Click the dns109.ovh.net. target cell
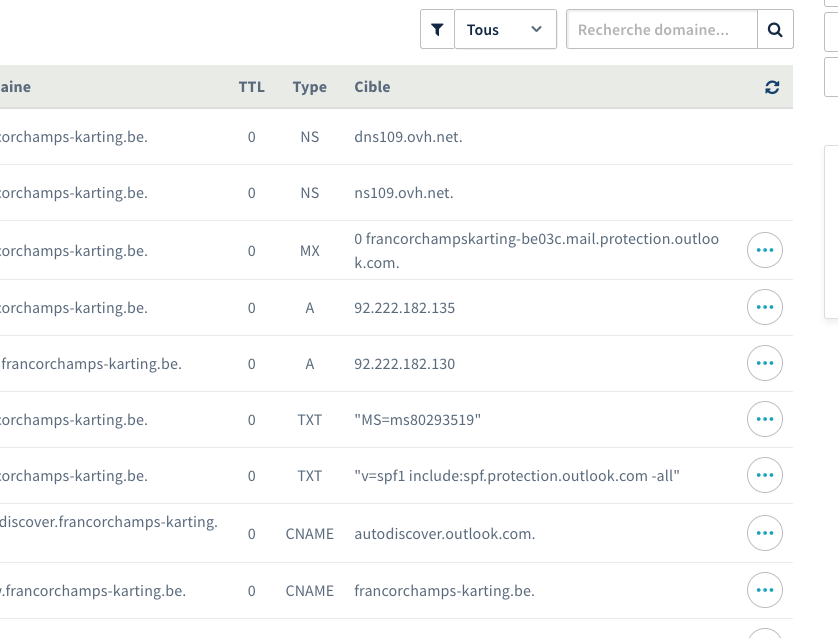Image resolution: width=838 pixels, height=638 pixels. pyautogui.click(x=408, y=136)
